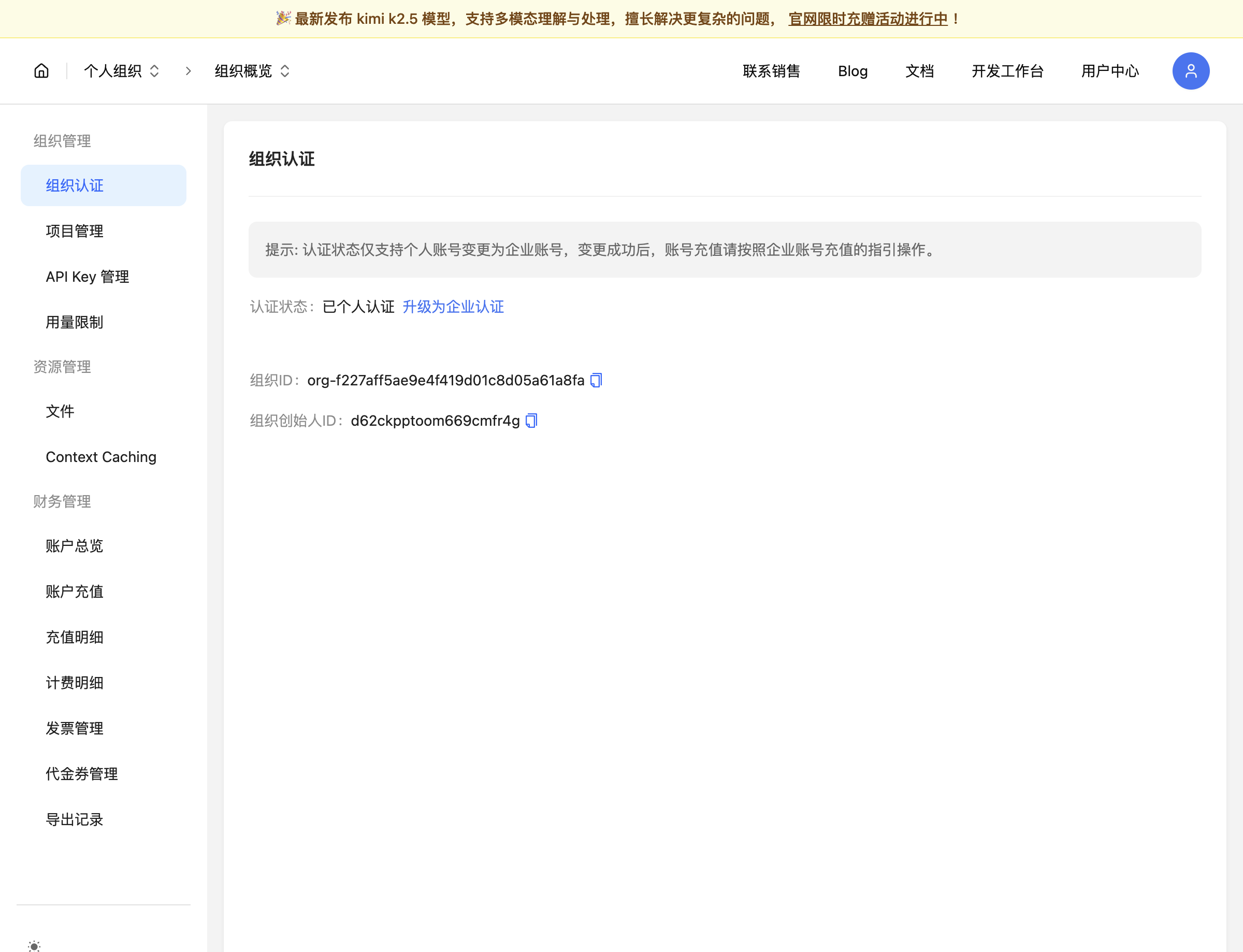1243x952 pixels.
Task: Switch to 账户充值 page
Action: tap(74, 592)
